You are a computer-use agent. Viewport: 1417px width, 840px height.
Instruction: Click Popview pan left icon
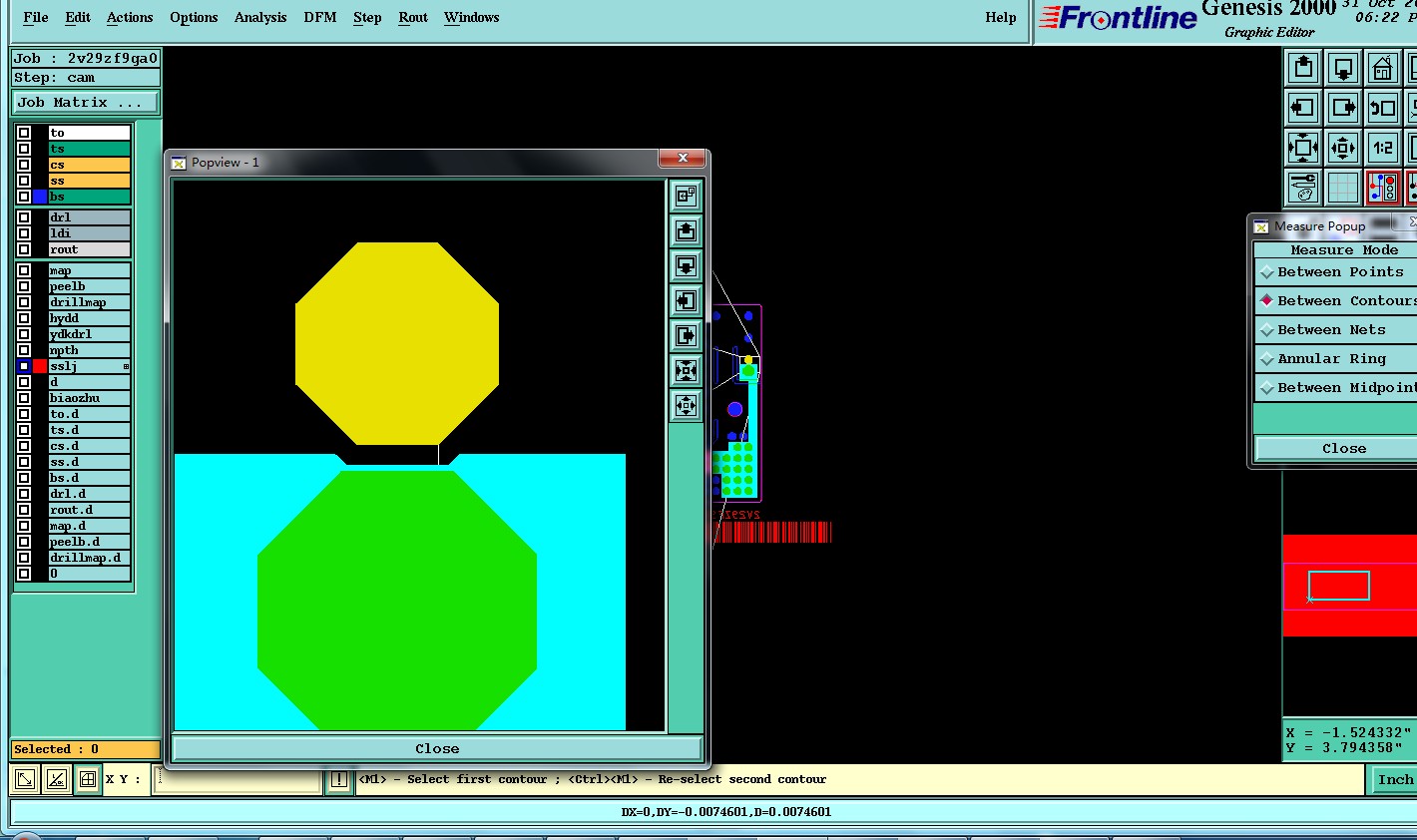686,300
